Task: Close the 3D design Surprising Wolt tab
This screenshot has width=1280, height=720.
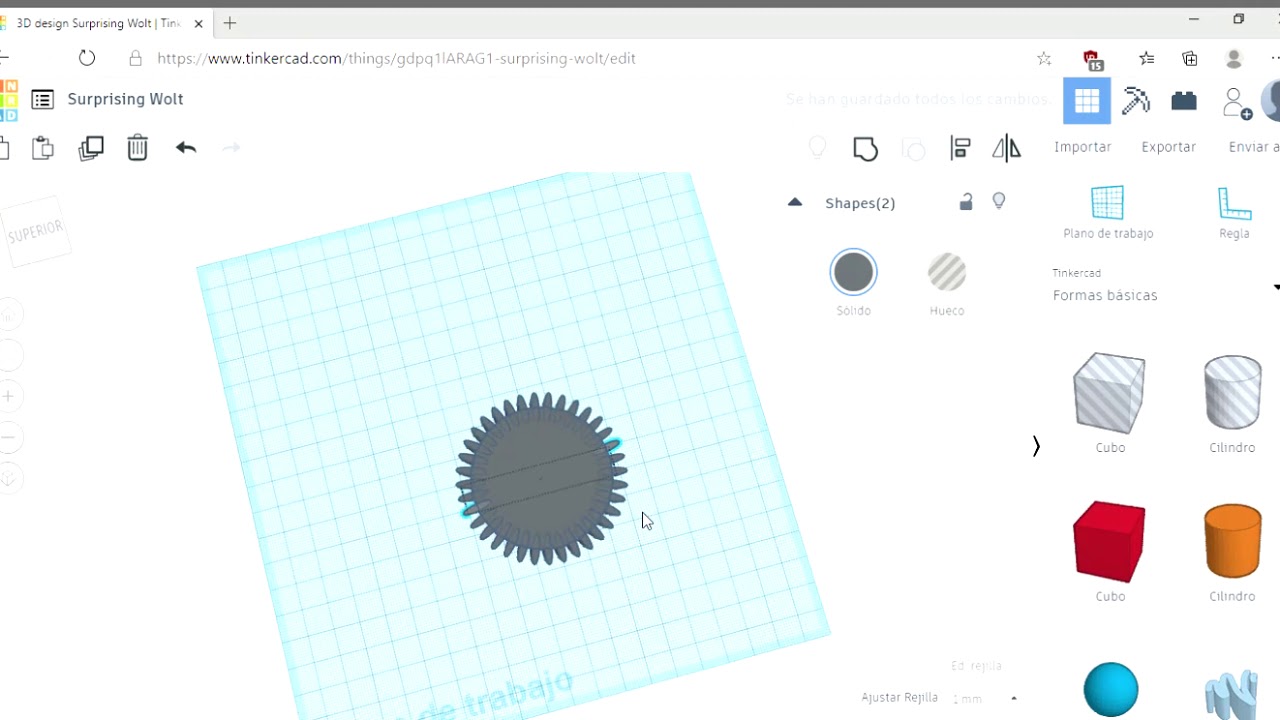Action: pos(198,23)
